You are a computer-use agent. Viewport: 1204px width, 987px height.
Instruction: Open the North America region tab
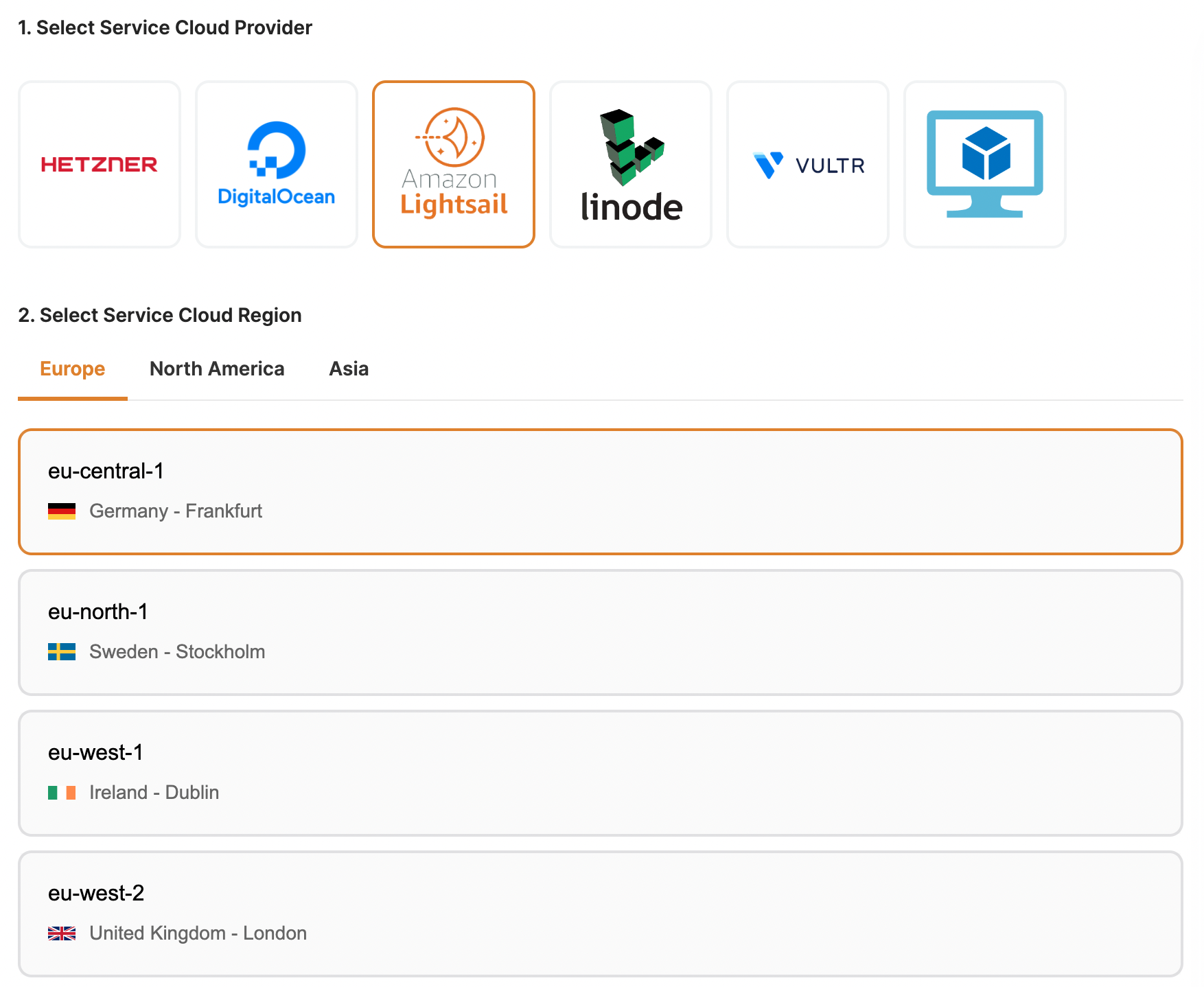click(x=217, y=369)
